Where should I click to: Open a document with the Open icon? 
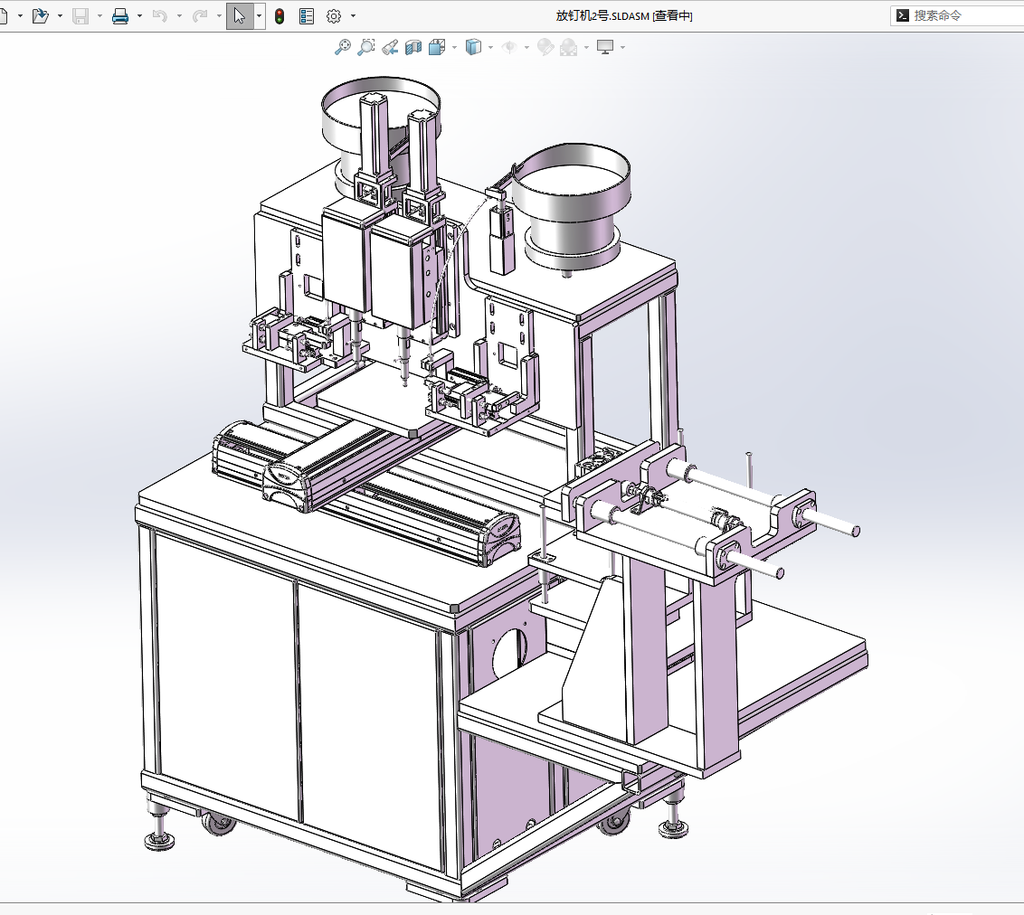tap(40, 16)
